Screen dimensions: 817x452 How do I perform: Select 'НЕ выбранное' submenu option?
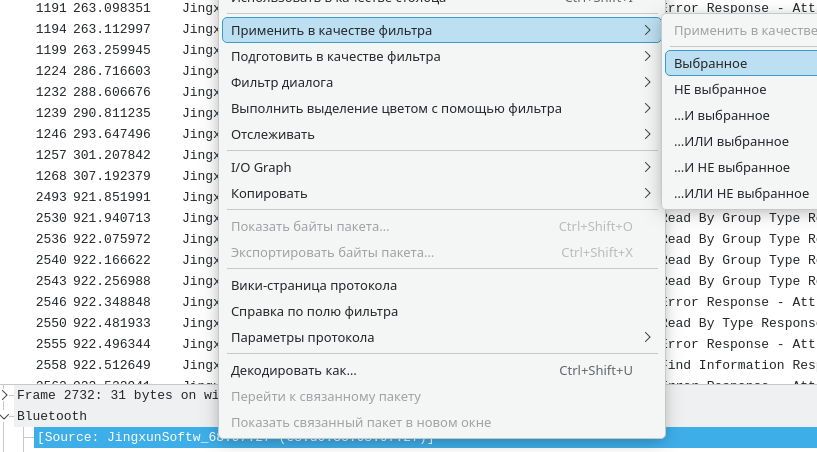coord(720,89)
